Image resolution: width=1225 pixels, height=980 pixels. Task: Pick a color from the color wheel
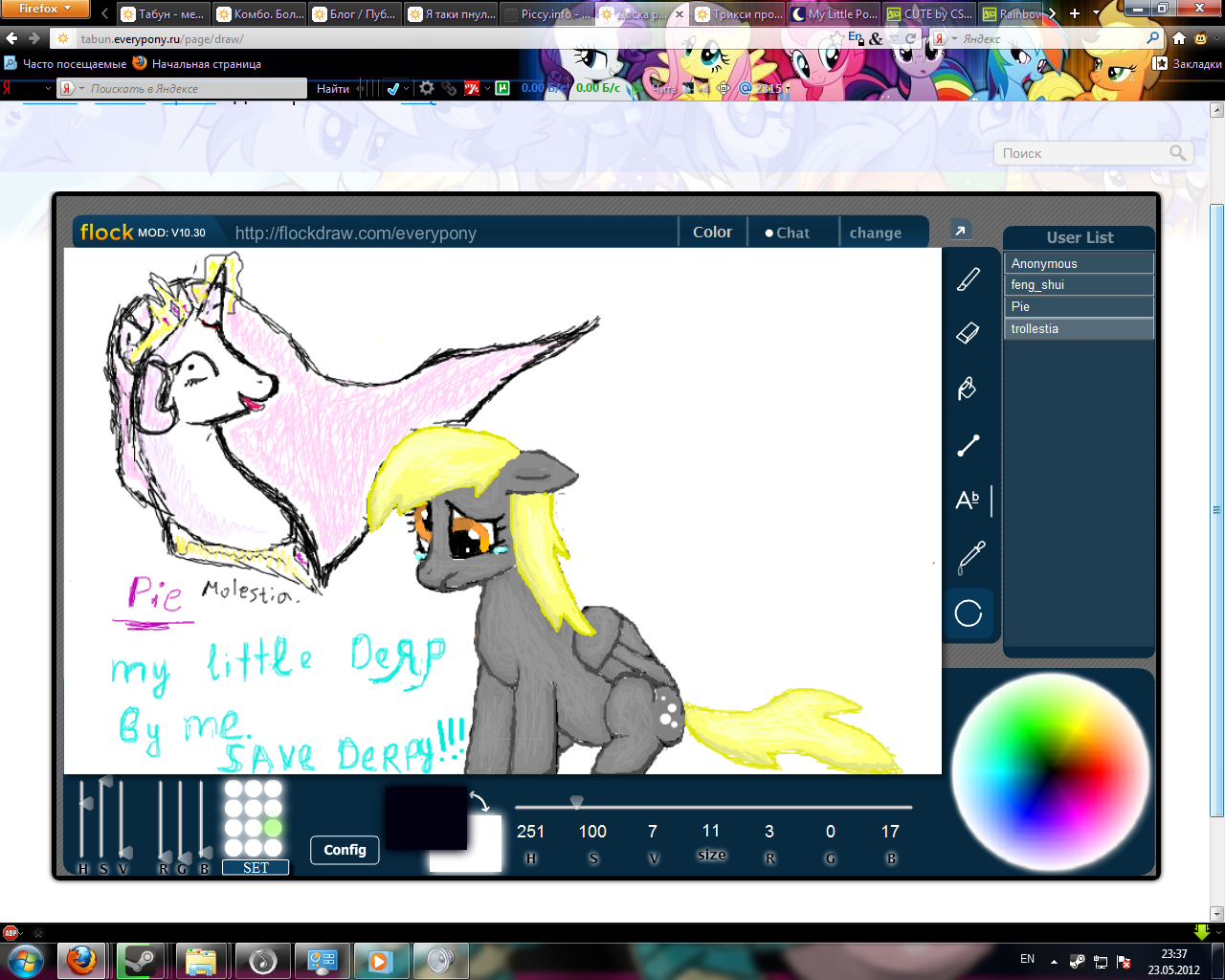[x=1050, y=771]
